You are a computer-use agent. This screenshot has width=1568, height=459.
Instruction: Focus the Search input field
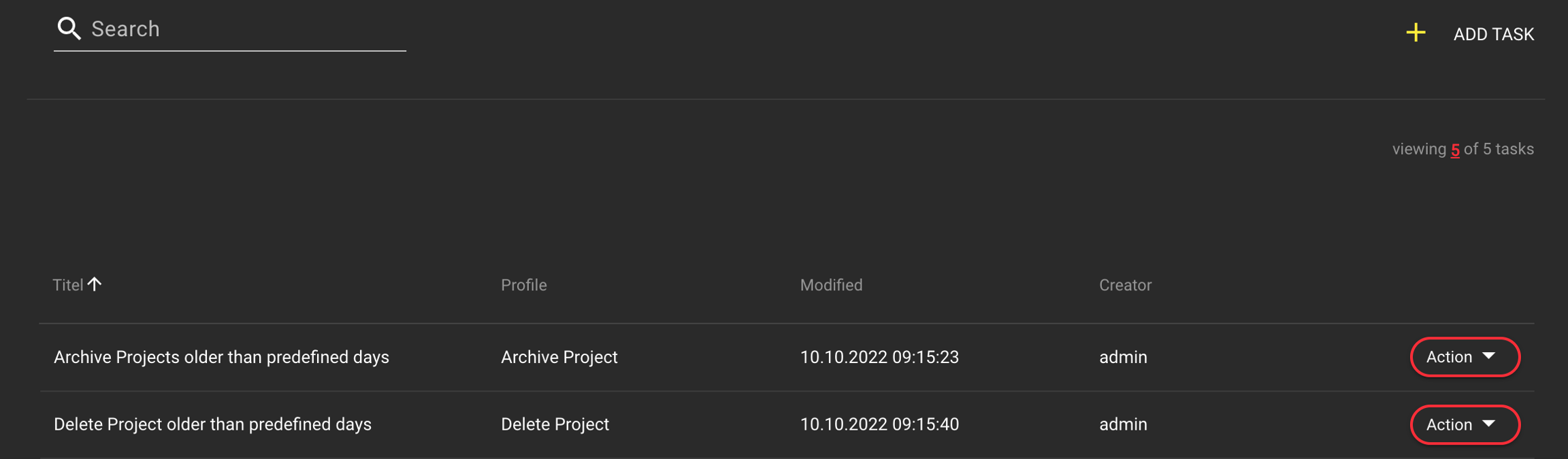coord(245,29)
